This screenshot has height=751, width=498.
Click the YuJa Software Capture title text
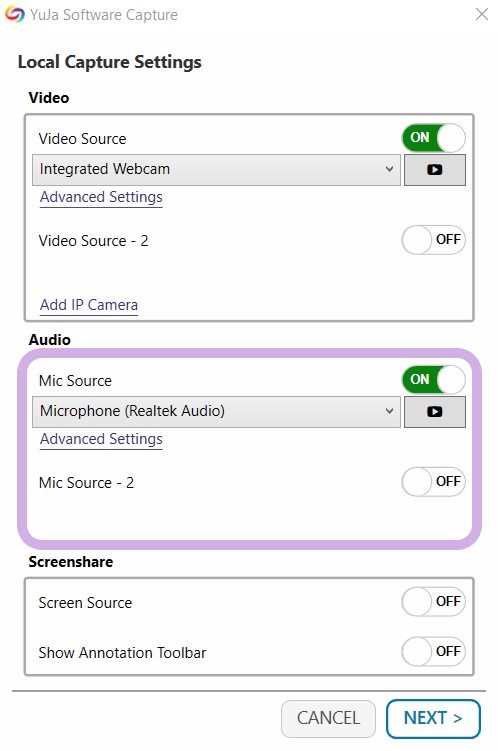tap(104, 15)
